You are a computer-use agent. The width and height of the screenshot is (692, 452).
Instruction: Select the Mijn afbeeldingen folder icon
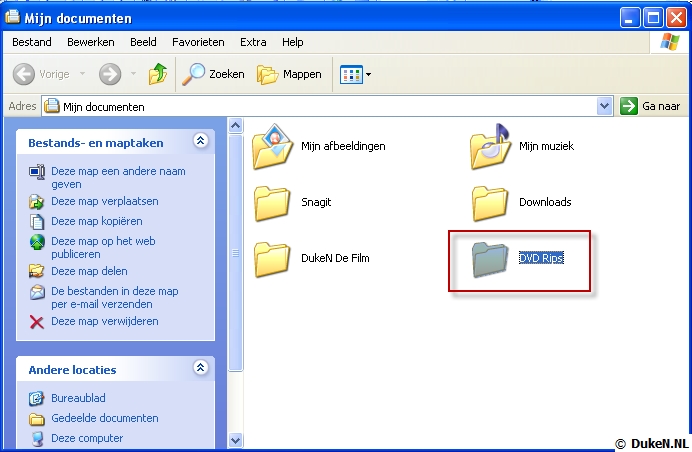coord(272,146)
